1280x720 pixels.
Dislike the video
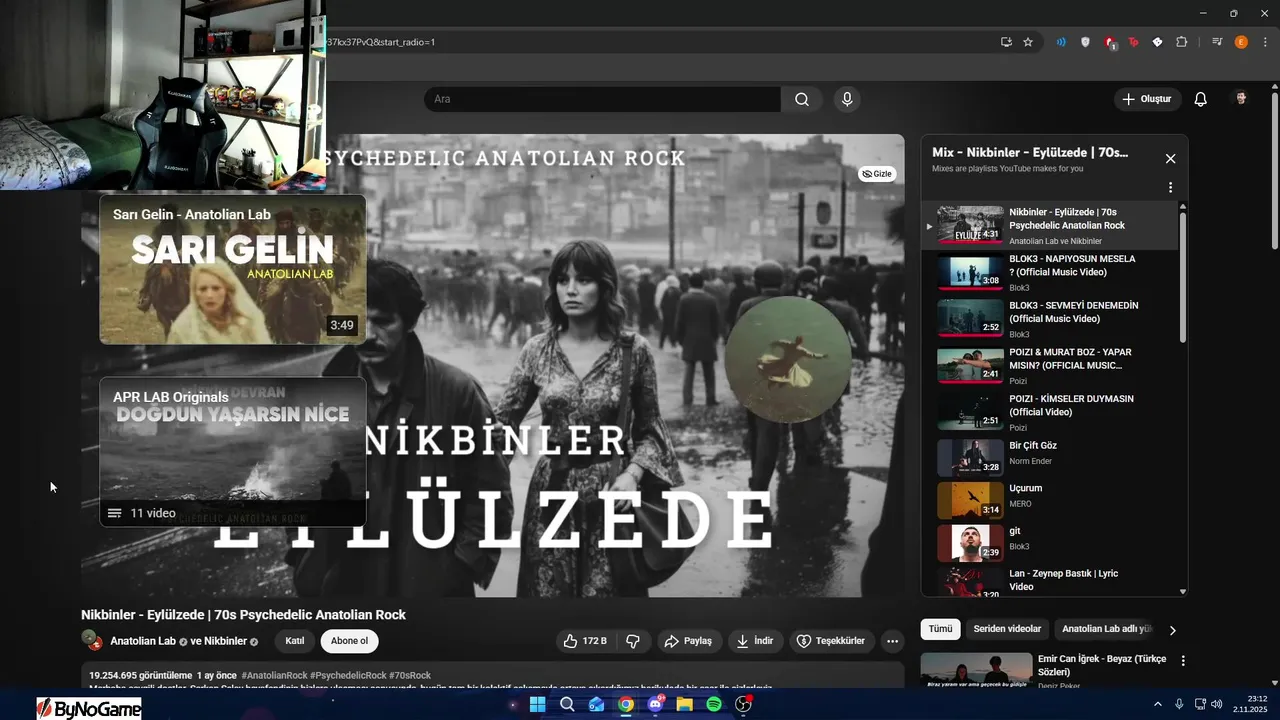(x=633, y=641)
